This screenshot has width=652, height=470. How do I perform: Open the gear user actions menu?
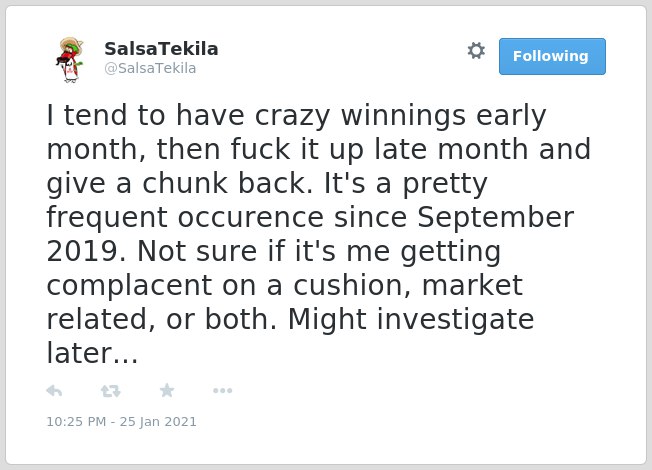click(476, 51)
